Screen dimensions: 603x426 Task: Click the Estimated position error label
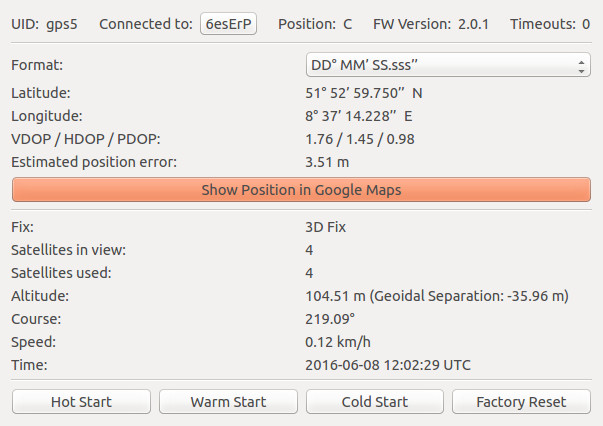(94, 162)
